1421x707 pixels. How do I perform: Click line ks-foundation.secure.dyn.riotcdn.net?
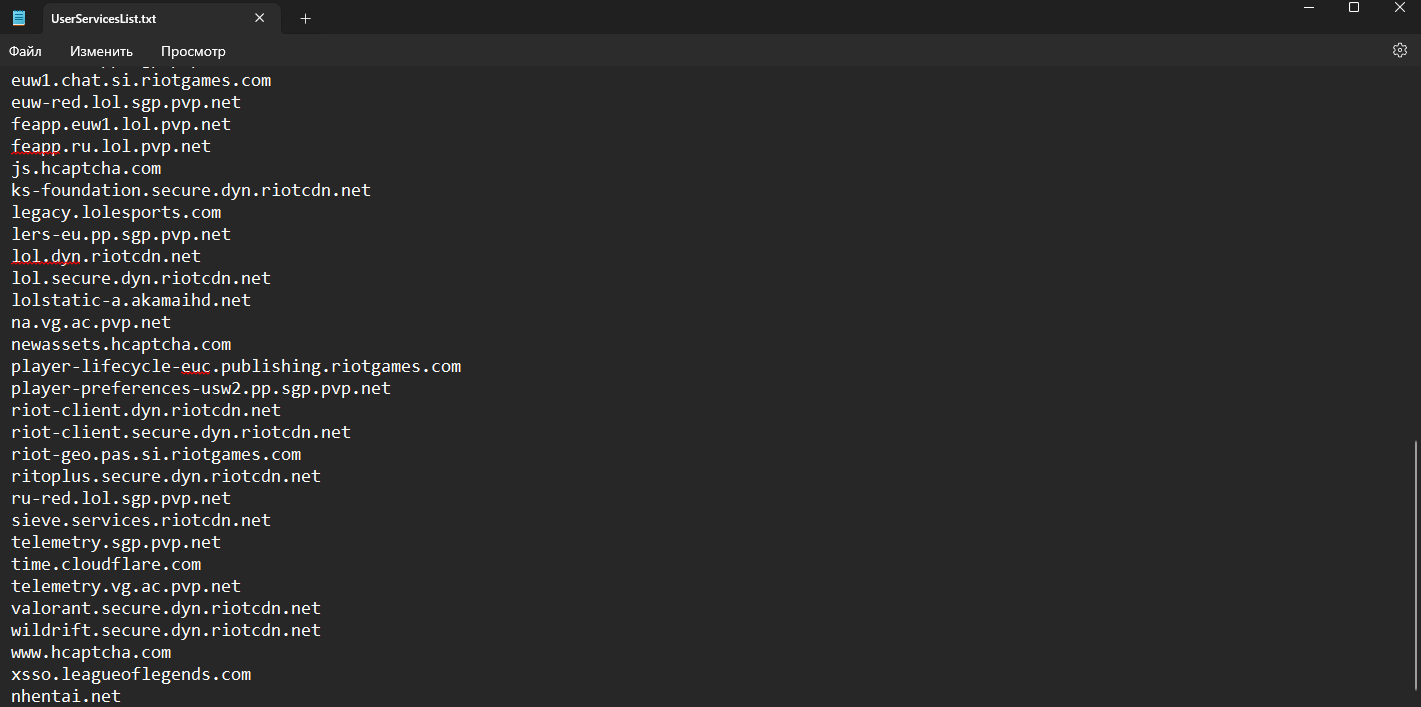tap(191, 190)
